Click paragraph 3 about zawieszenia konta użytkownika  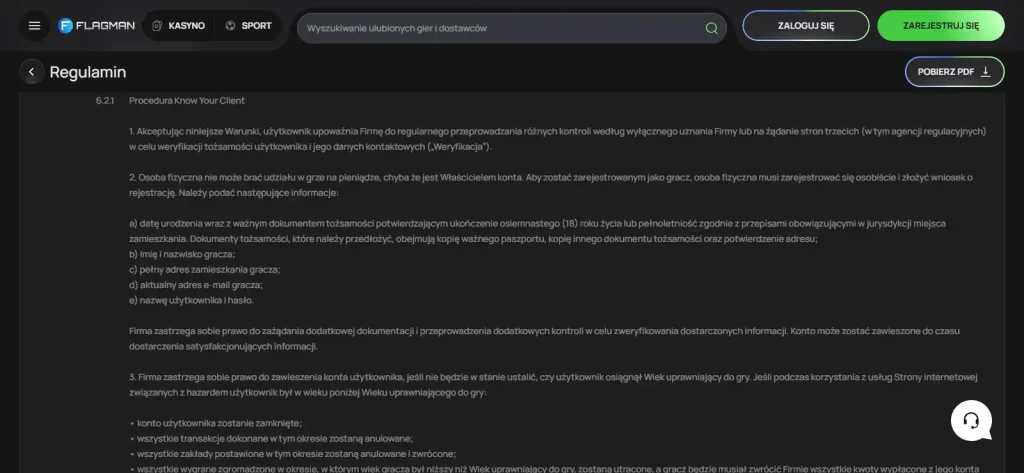[553, 385]
